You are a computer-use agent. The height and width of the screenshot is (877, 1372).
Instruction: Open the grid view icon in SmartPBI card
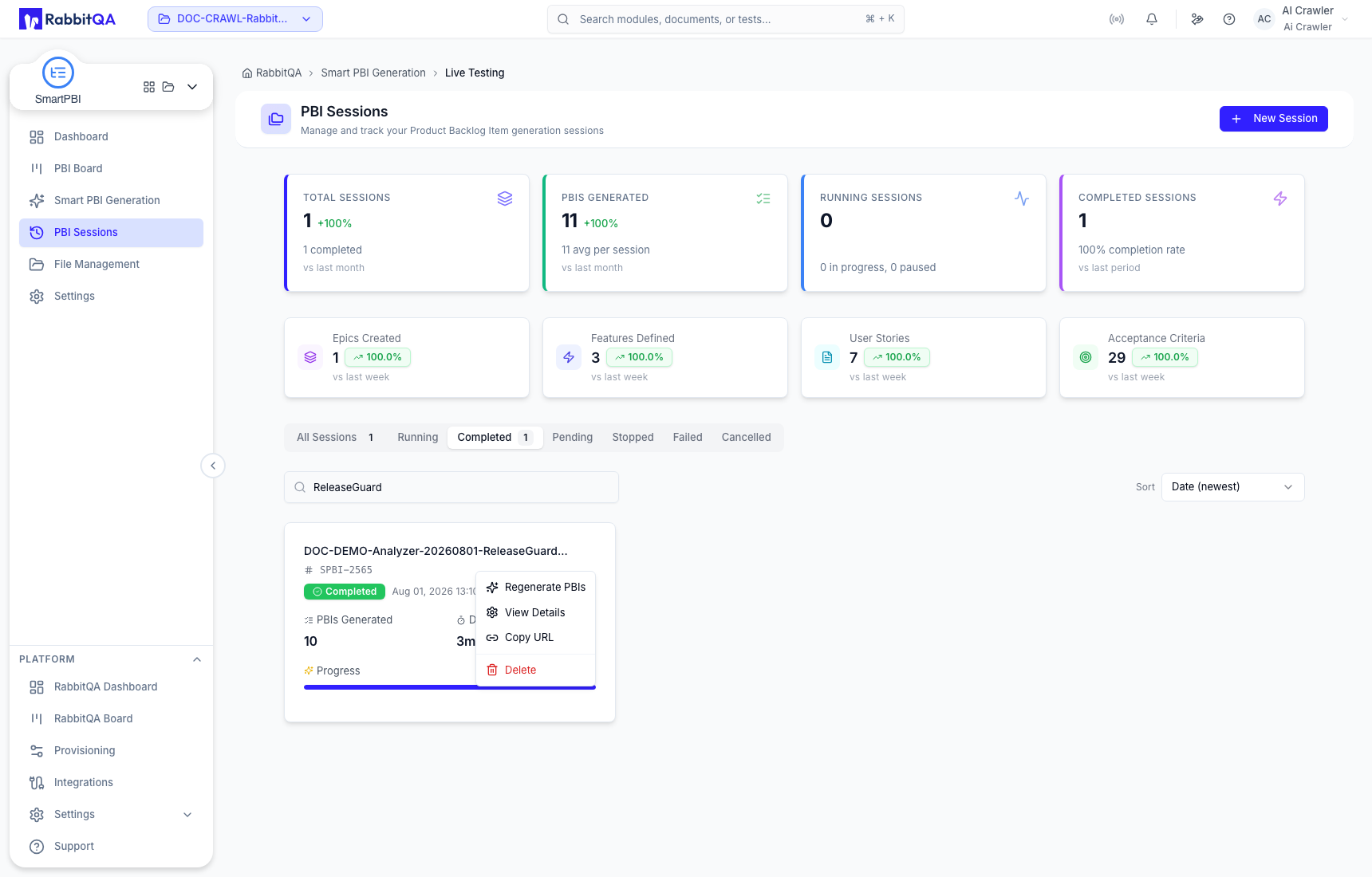pos(149,87)
